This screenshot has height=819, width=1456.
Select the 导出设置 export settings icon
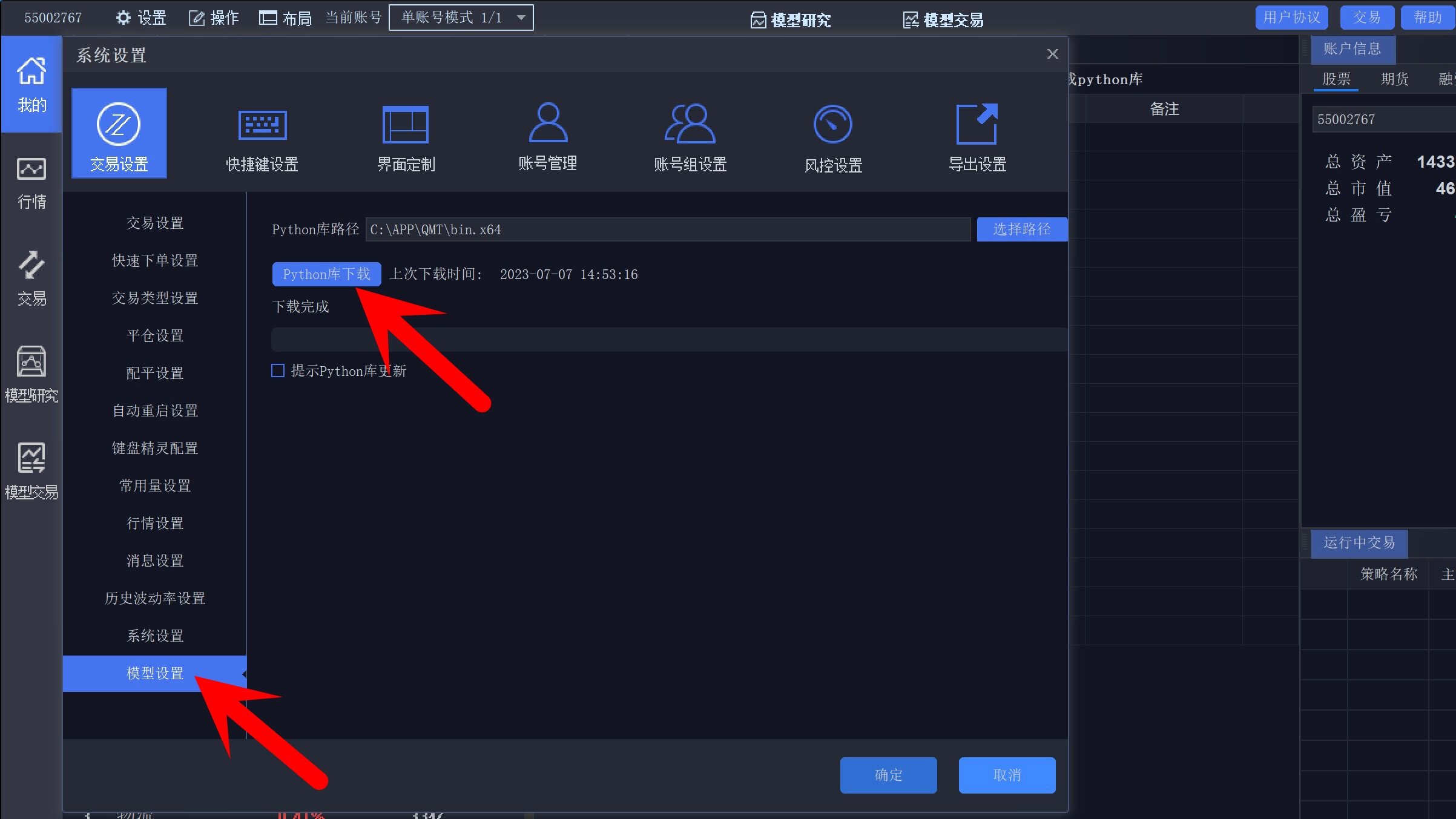(x=977, y=136)
